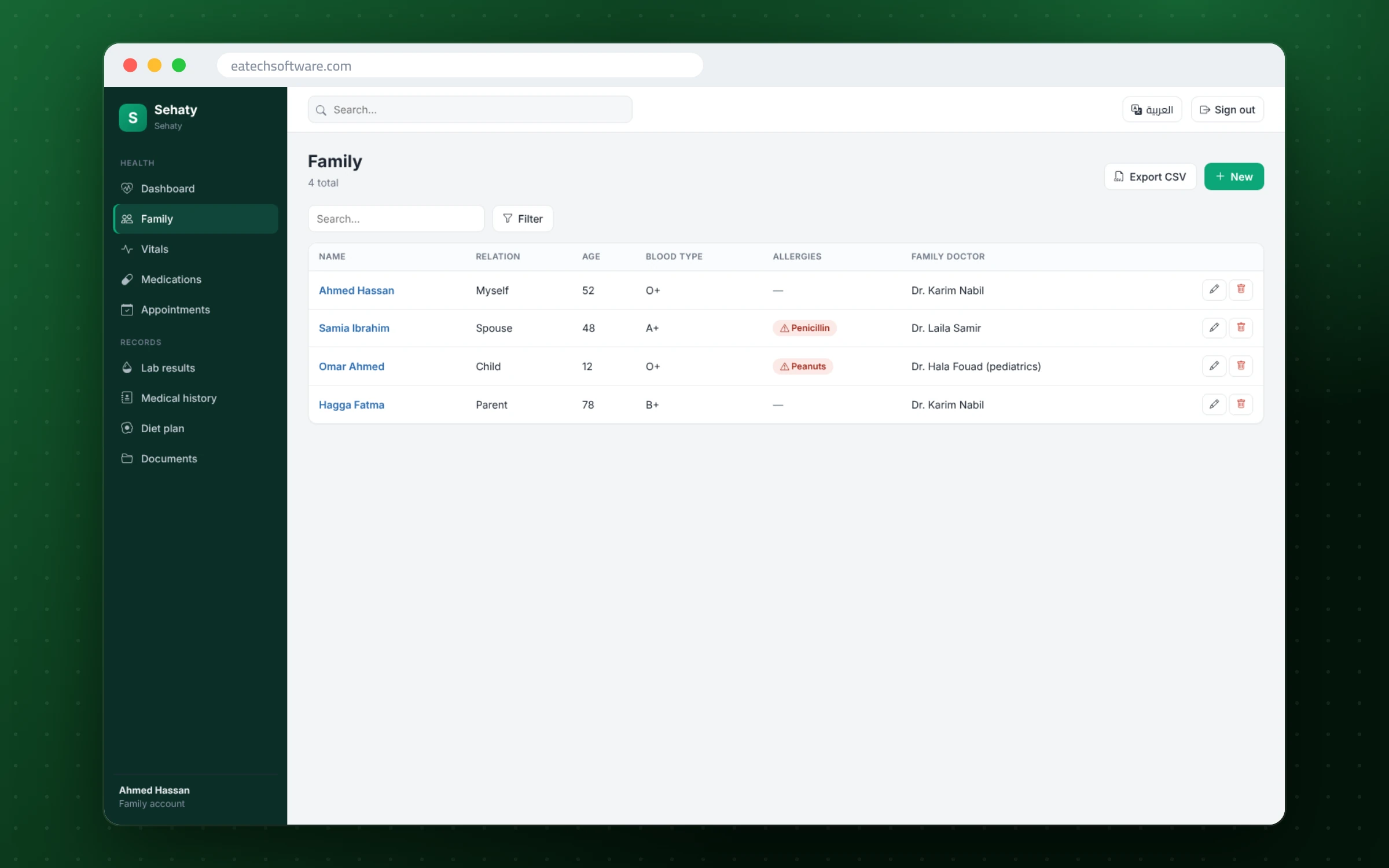
Task: Open the Filter options
Action: pyautogui.click(x=523, y=219)
